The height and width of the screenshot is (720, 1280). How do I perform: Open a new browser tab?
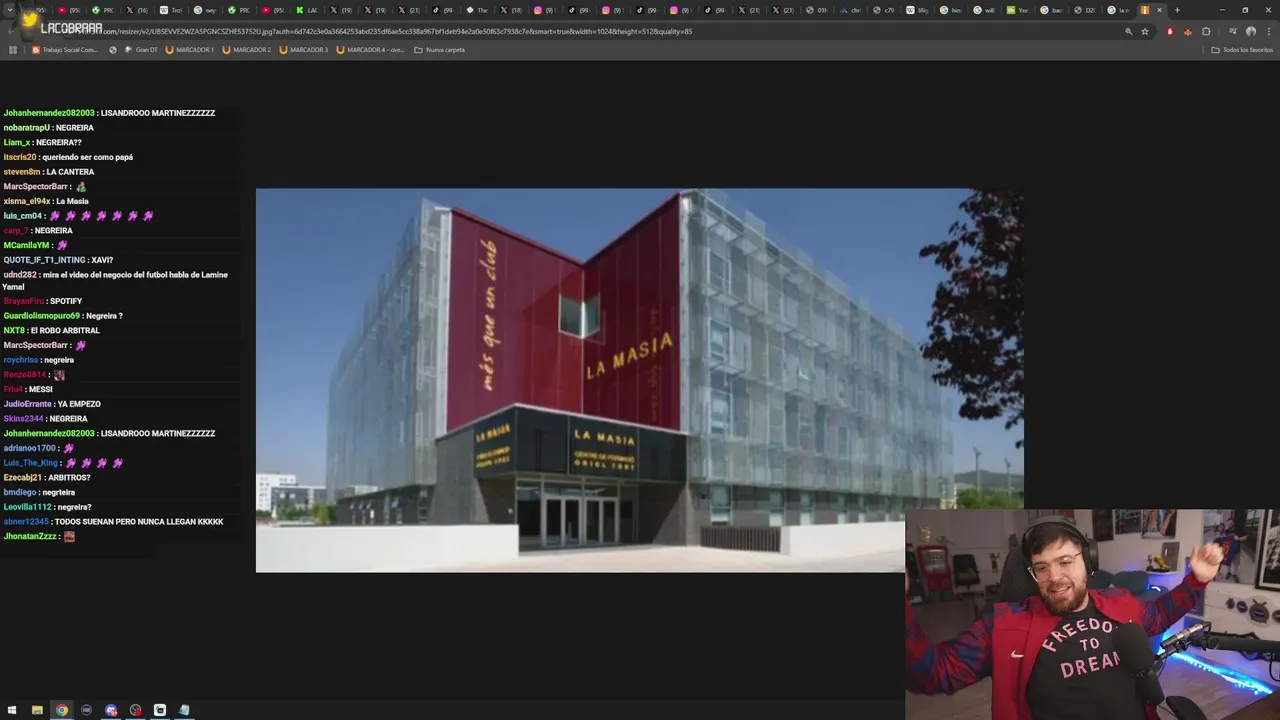click(x=1177, y=10)
